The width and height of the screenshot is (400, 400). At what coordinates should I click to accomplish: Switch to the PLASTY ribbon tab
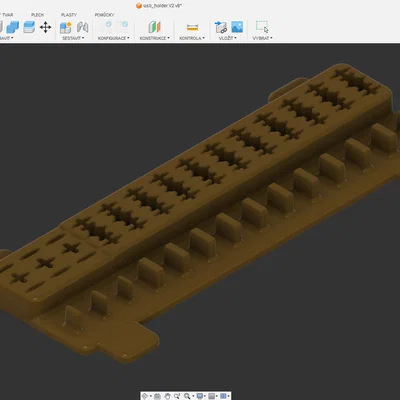pyautogui.click(x=69, y=15)
